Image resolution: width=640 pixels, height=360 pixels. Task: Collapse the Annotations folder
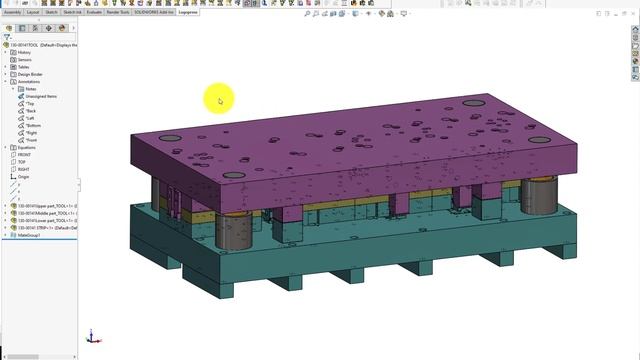pos(5,82)
